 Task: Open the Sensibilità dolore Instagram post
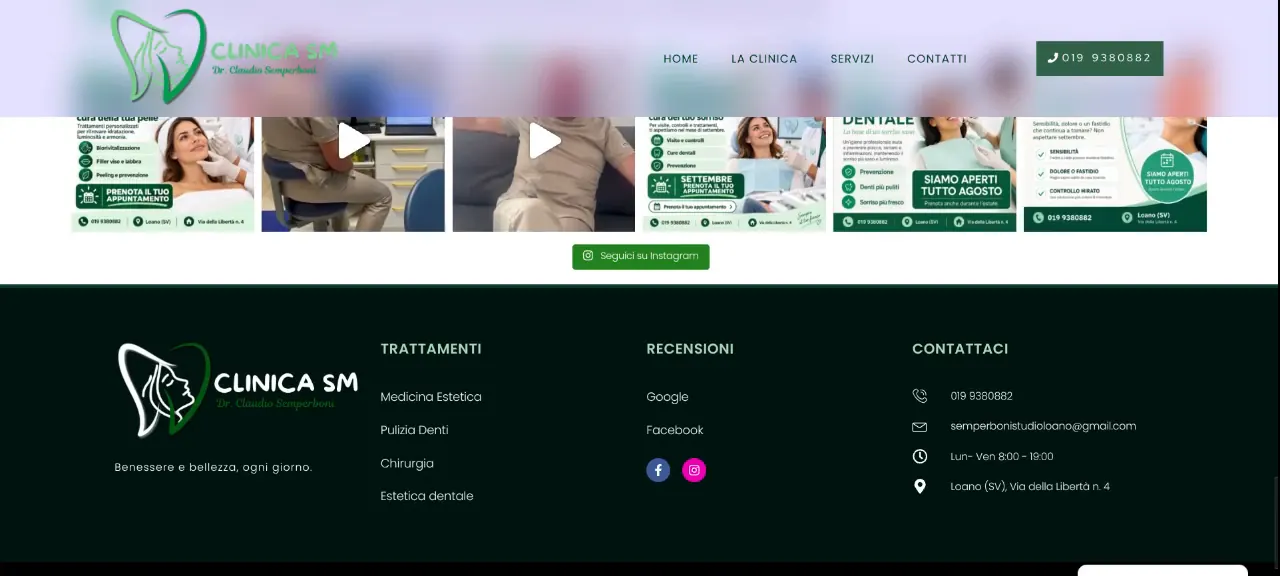(x=1115, y=174)
